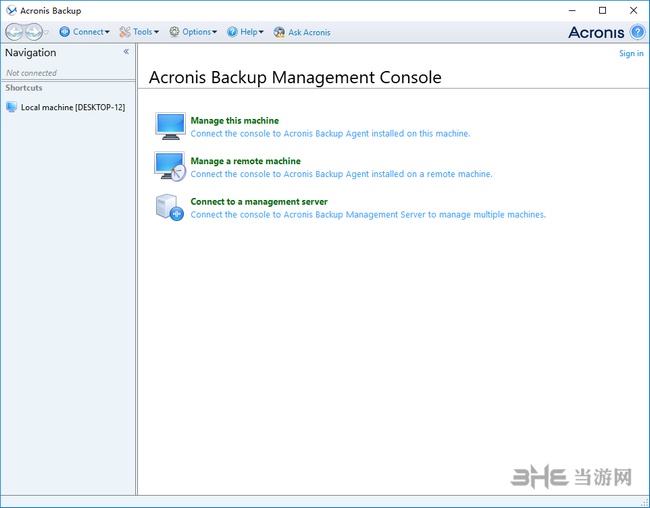Click the Shortcuts section header

(24, 88)
